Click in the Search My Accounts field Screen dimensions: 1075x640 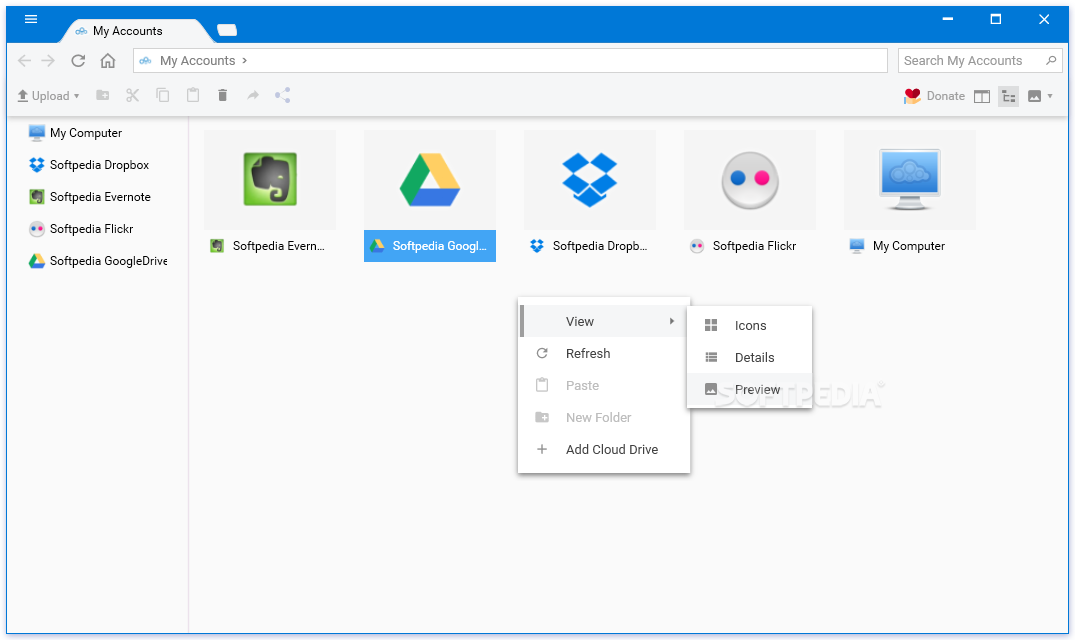[980, 61]
